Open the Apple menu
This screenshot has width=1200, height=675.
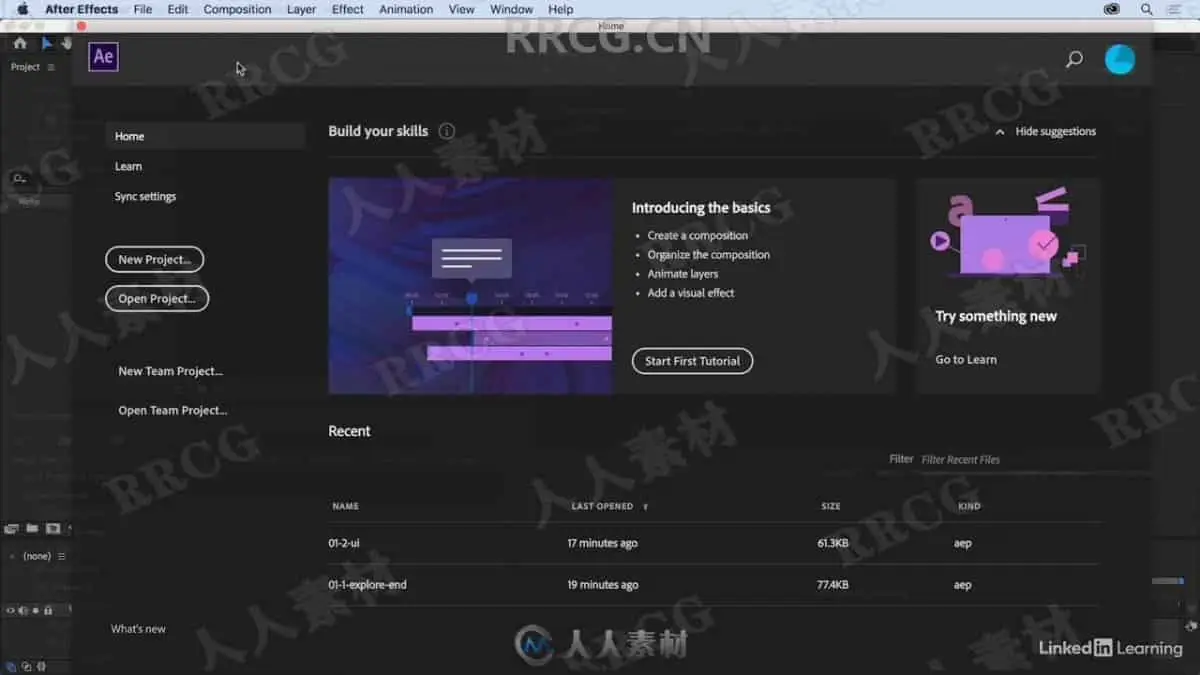(22, 9)
